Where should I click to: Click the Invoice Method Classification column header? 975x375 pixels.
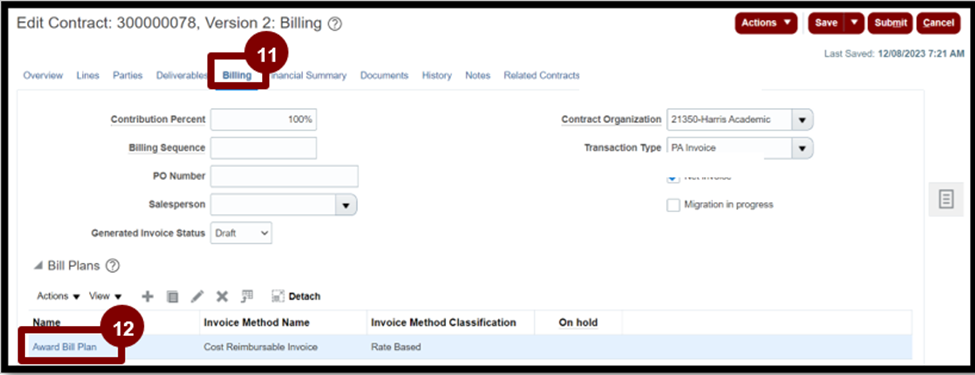443,323
